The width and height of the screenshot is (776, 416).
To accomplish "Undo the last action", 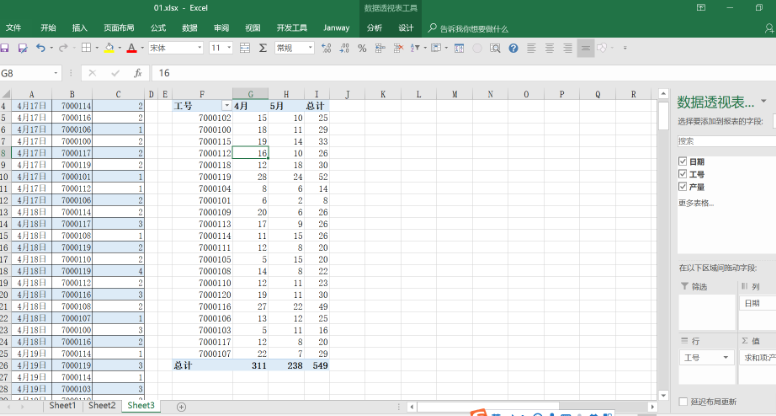I will click(41, 48).
